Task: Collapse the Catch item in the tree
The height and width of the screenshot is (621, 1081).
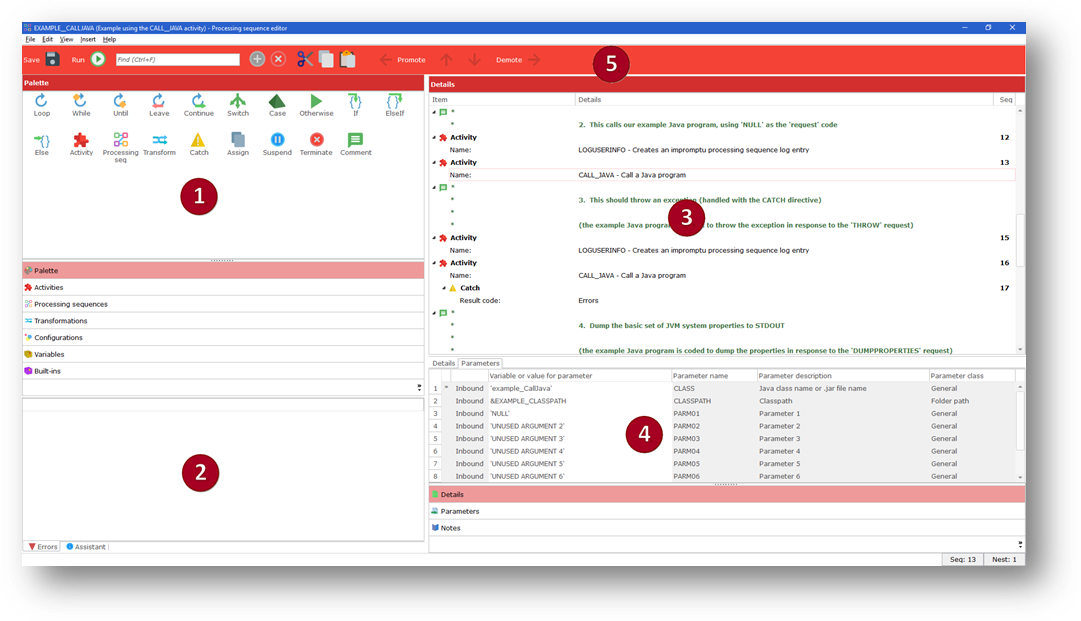Action: click(x=444, y=288)
